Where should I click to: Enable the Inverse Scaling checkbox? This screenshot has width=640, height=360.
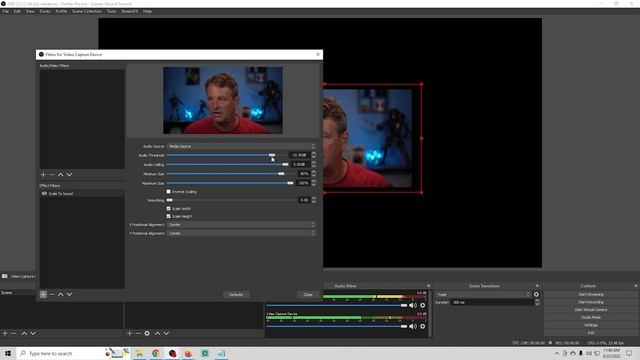coord(169,191)
